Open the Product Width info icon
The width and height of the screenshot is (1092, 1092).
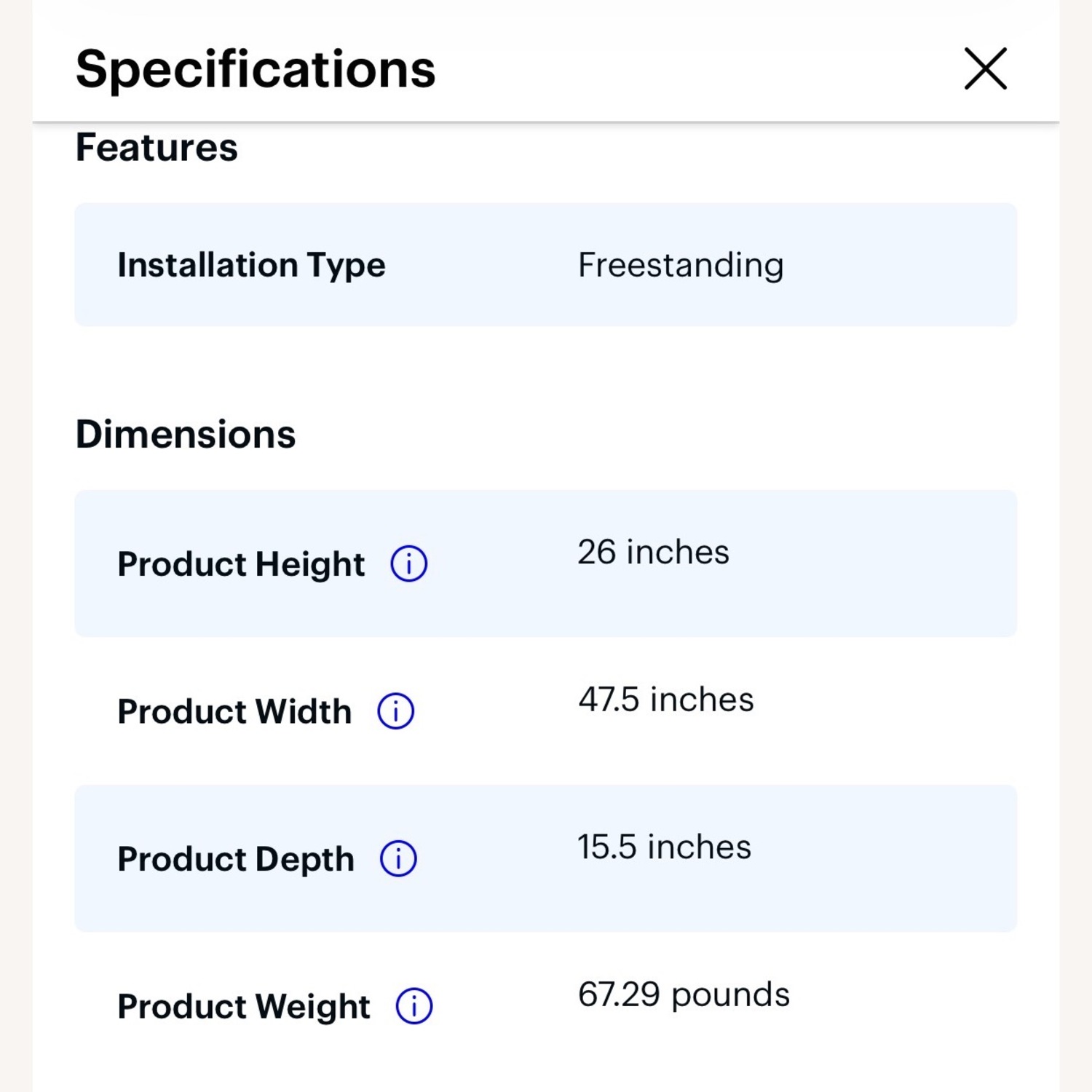point(396,711)
